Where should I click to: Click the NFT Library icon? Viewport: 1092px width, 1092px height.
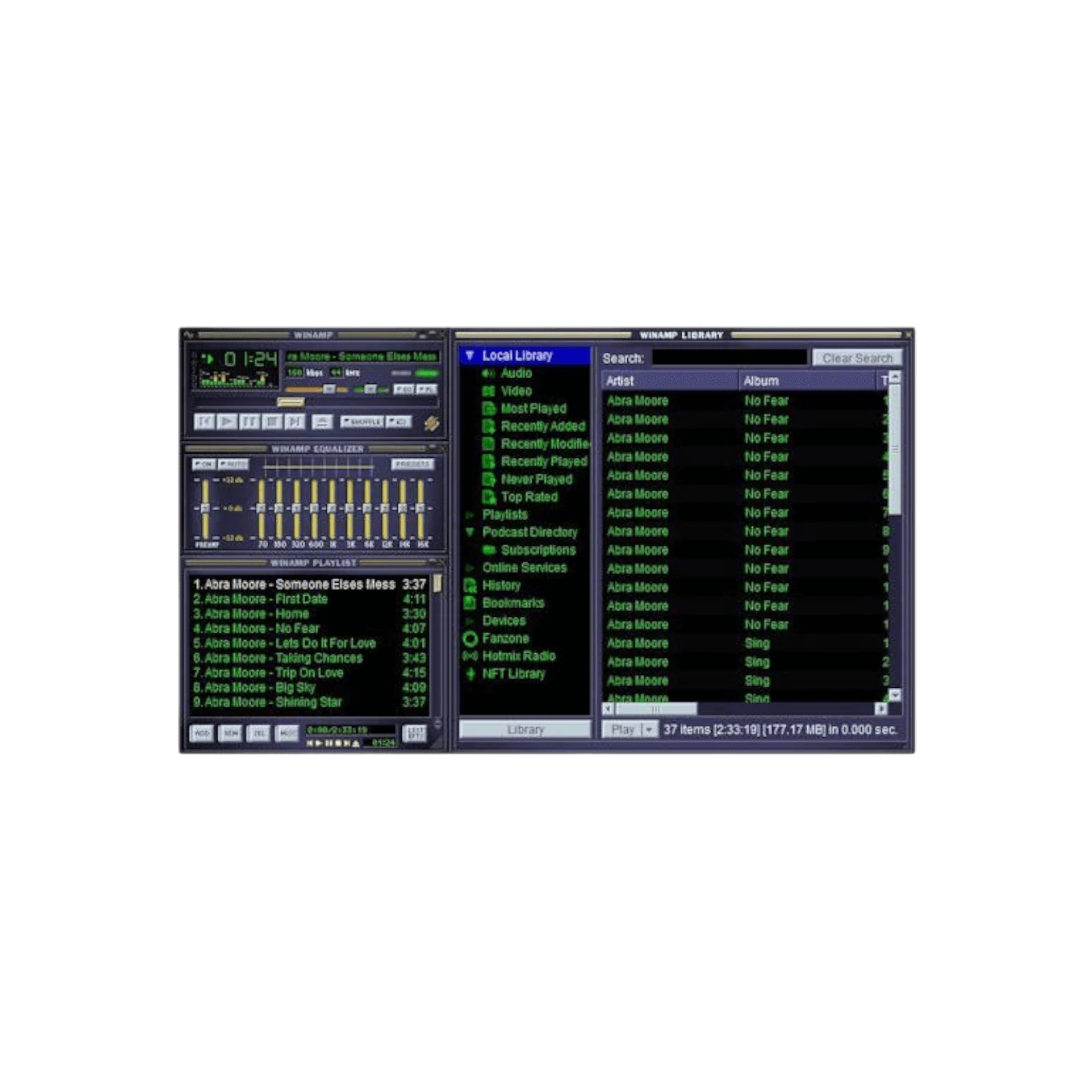[x=470, y=674]
